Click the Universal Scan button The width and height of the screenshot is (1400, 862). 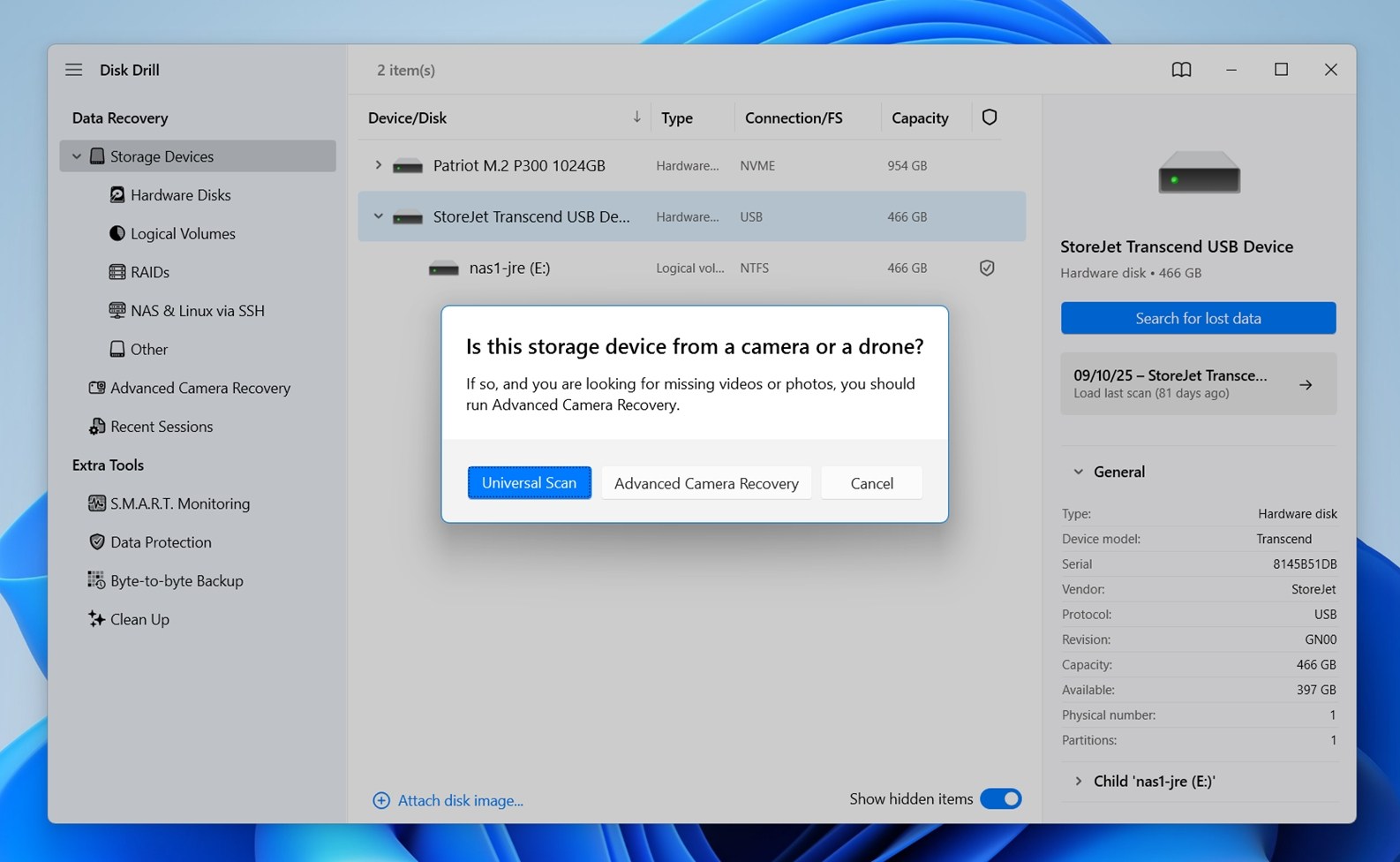click(529, 483)
